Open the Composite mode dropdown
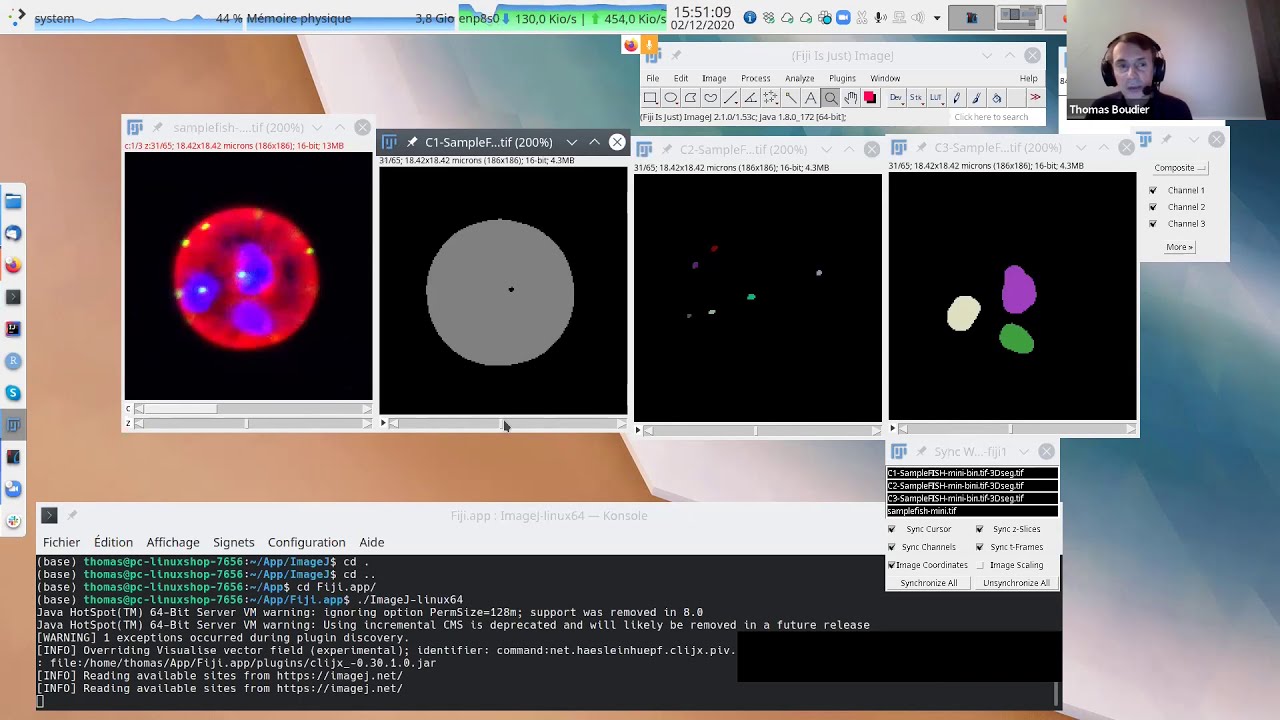 (x=1180, y=168)
